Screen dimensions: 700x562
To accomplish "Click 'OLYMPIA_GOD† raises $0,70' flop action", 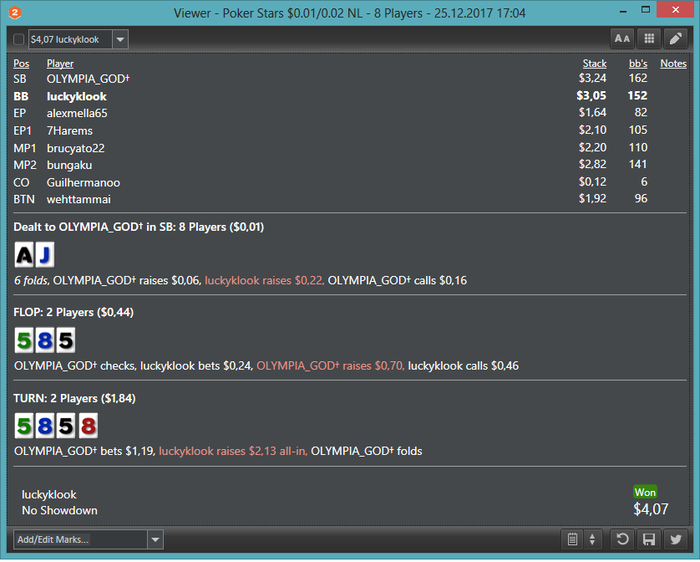I will click(x=330, y=366).
